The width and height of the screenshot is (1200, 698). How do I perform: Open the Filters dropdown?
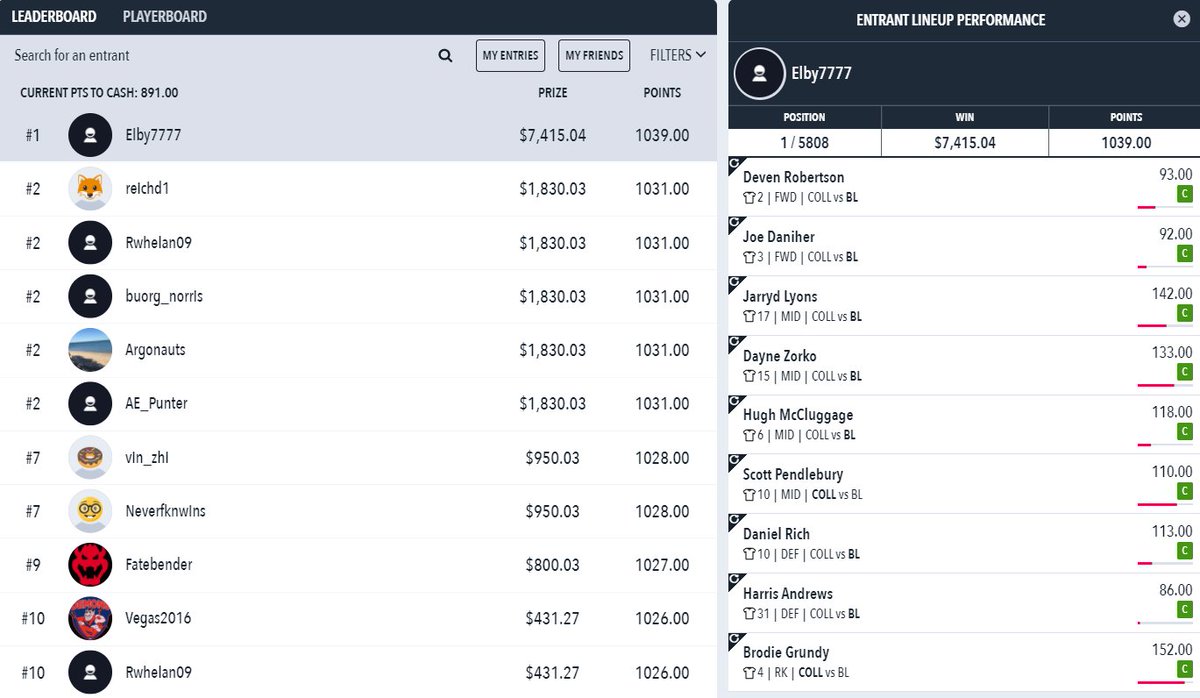tap(678, 55)
